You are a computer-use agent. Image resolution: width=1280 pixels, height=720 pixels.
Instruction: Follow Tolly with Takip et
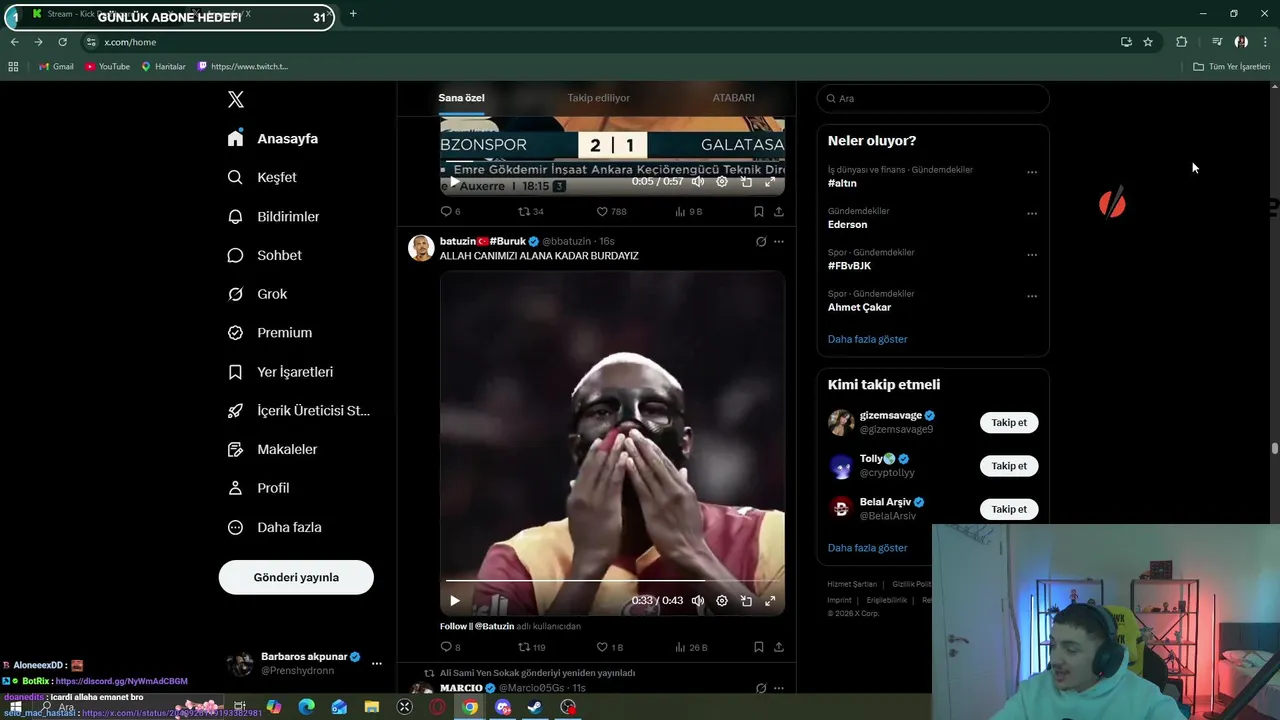[x=1009, y=466]
